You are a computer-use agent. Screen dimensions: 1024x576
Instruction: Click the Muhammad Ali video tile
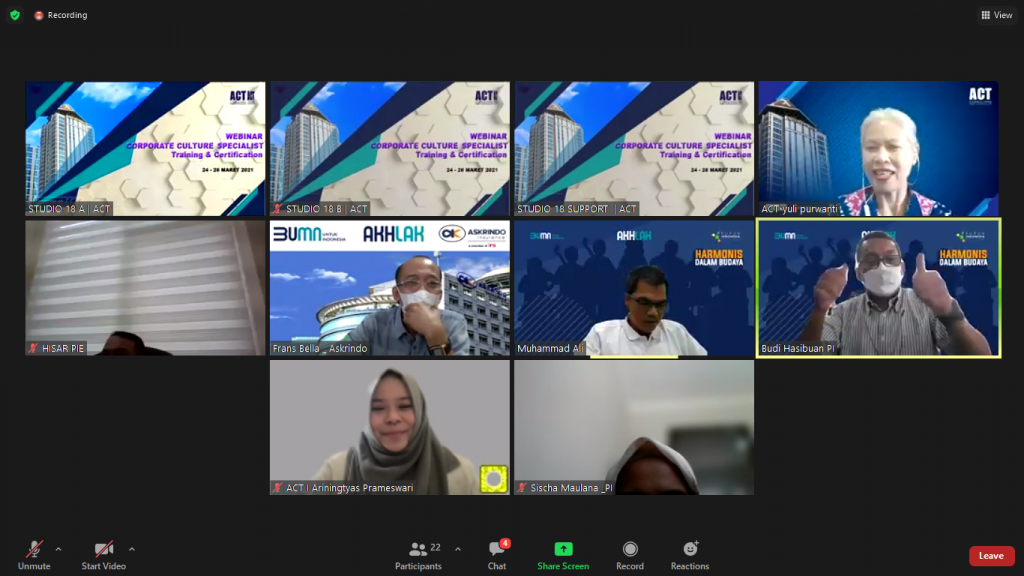(x=634, y=288)
